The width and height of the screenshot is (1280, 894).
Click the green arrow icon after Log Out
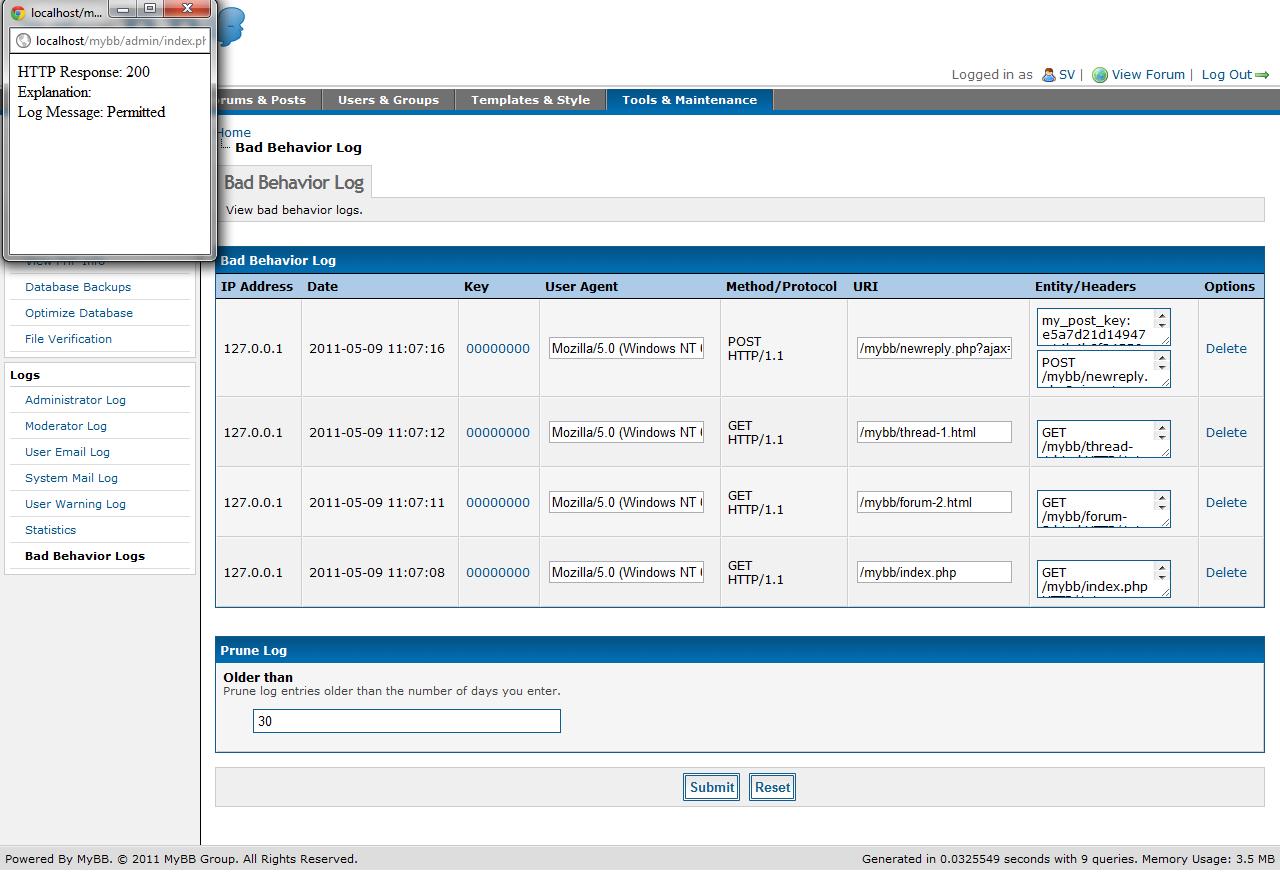click(1262, 75)
